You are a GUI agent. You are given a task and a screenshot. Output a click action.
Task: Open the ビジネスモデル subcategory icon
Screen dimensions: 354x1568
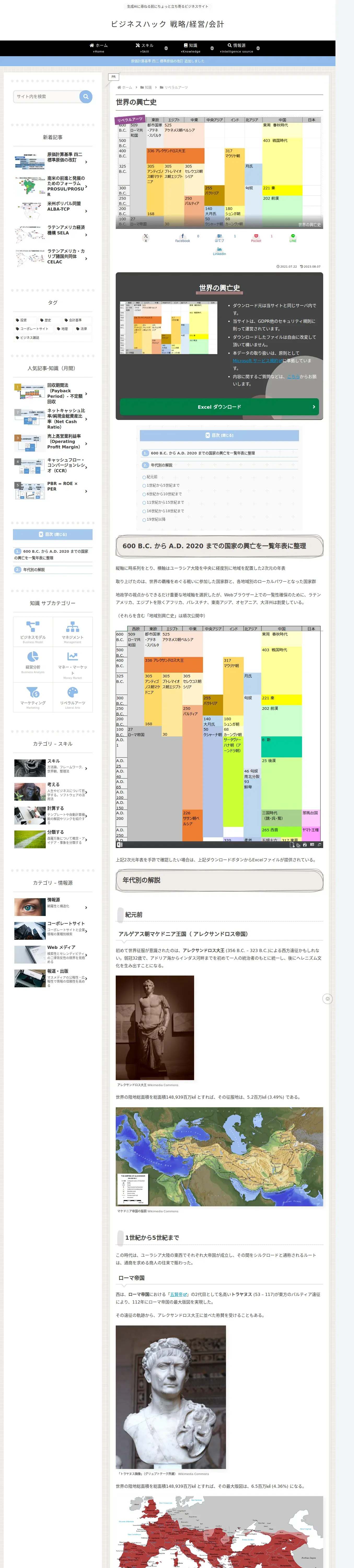[33, 627]
